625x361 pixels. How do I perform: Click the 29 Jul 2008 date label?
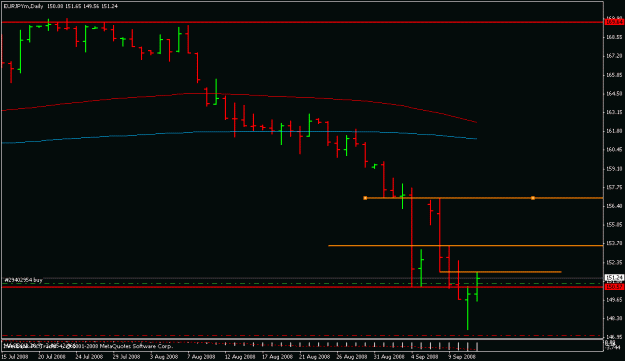pyautogui.click(x=127, y=357)
